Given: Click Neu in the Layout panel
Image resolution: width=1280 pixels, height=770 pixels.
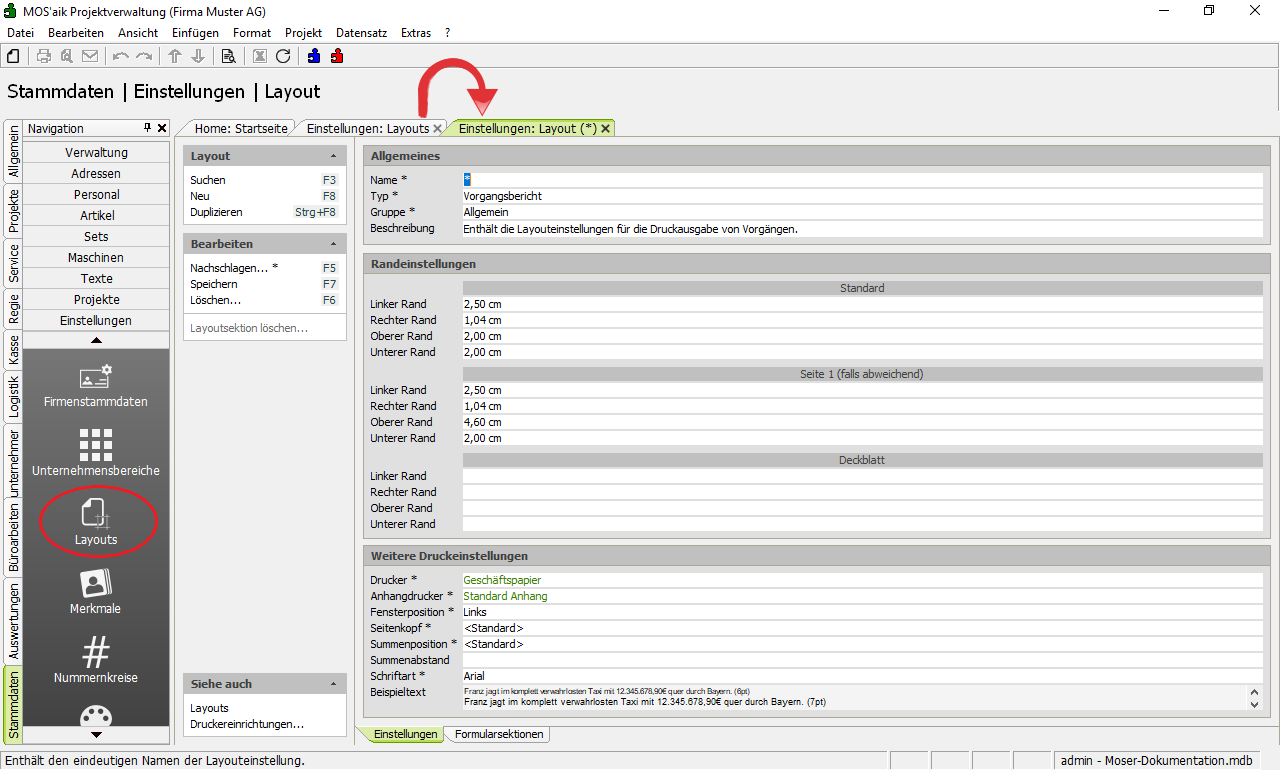Looking at the screenshot, I should (x=200, y=196).
